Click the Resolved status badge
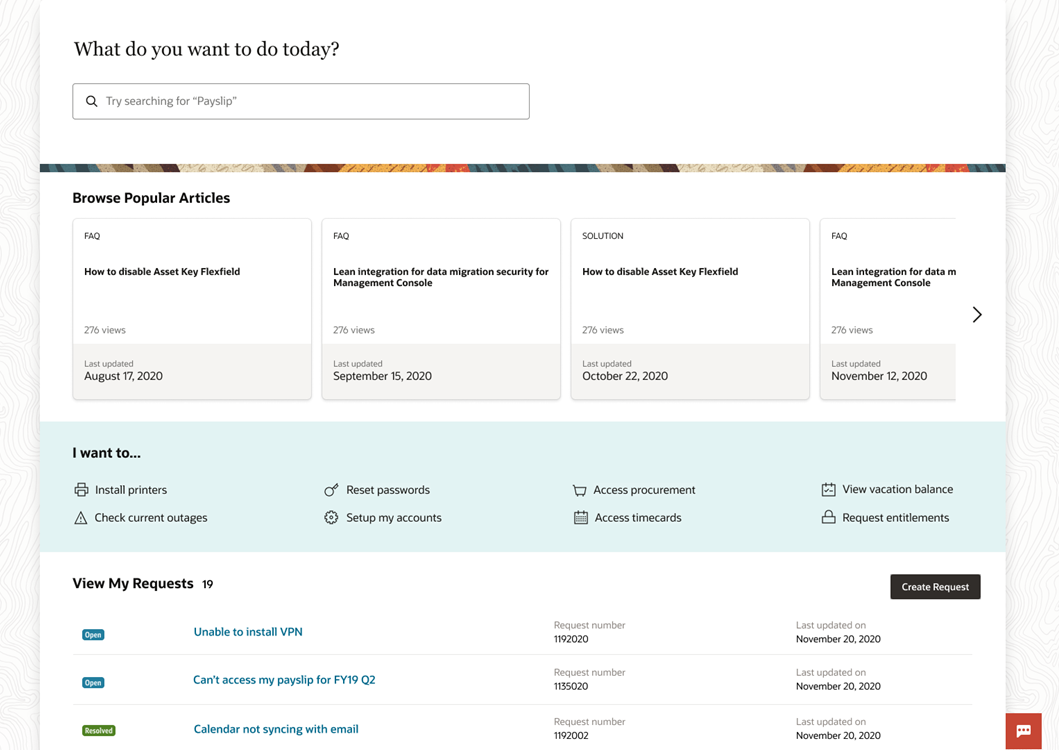Image resolution: width=1059 pixels, height=750 pixels. coord(98,730)
